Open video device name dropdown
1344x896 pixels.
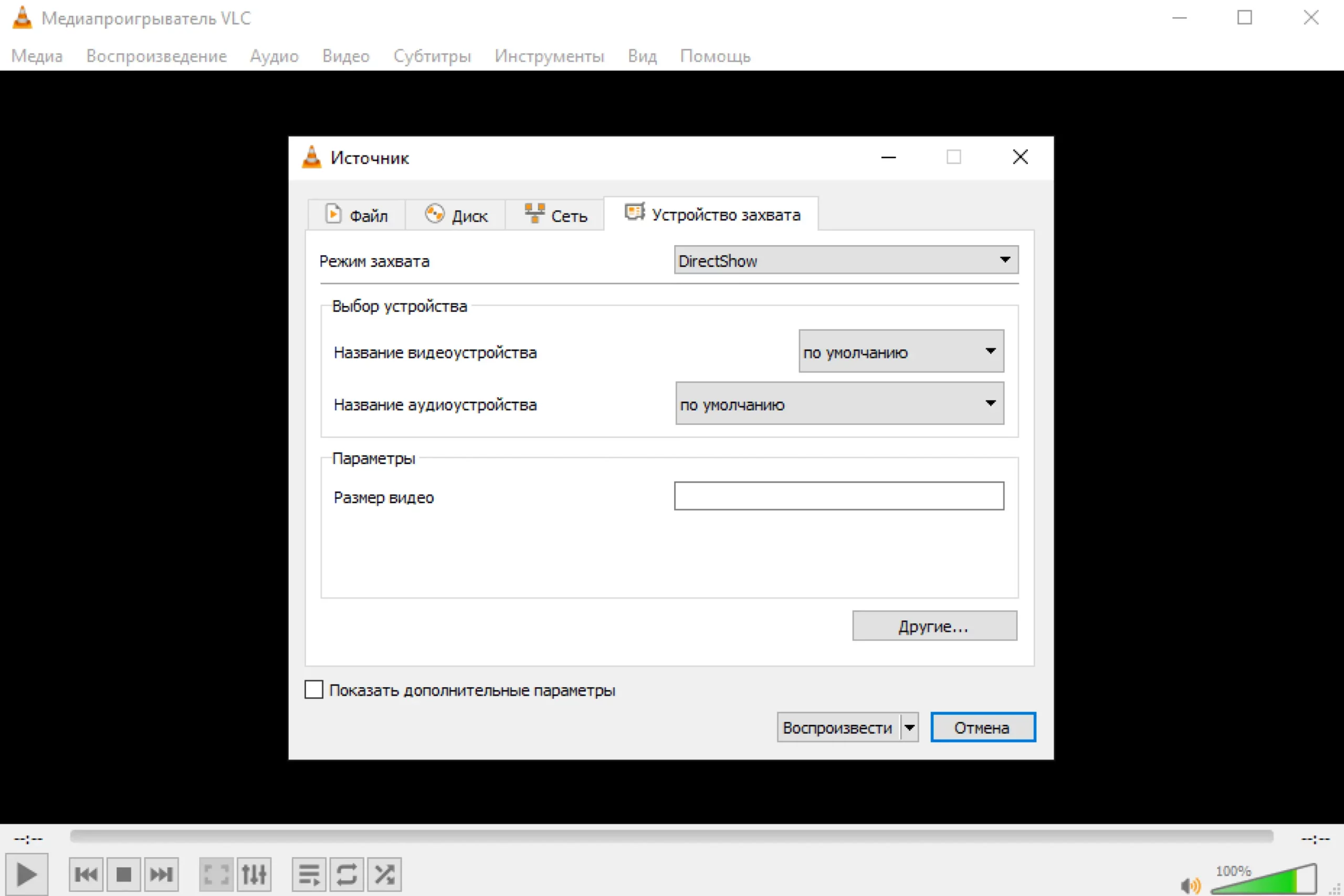tap(900, 352)
